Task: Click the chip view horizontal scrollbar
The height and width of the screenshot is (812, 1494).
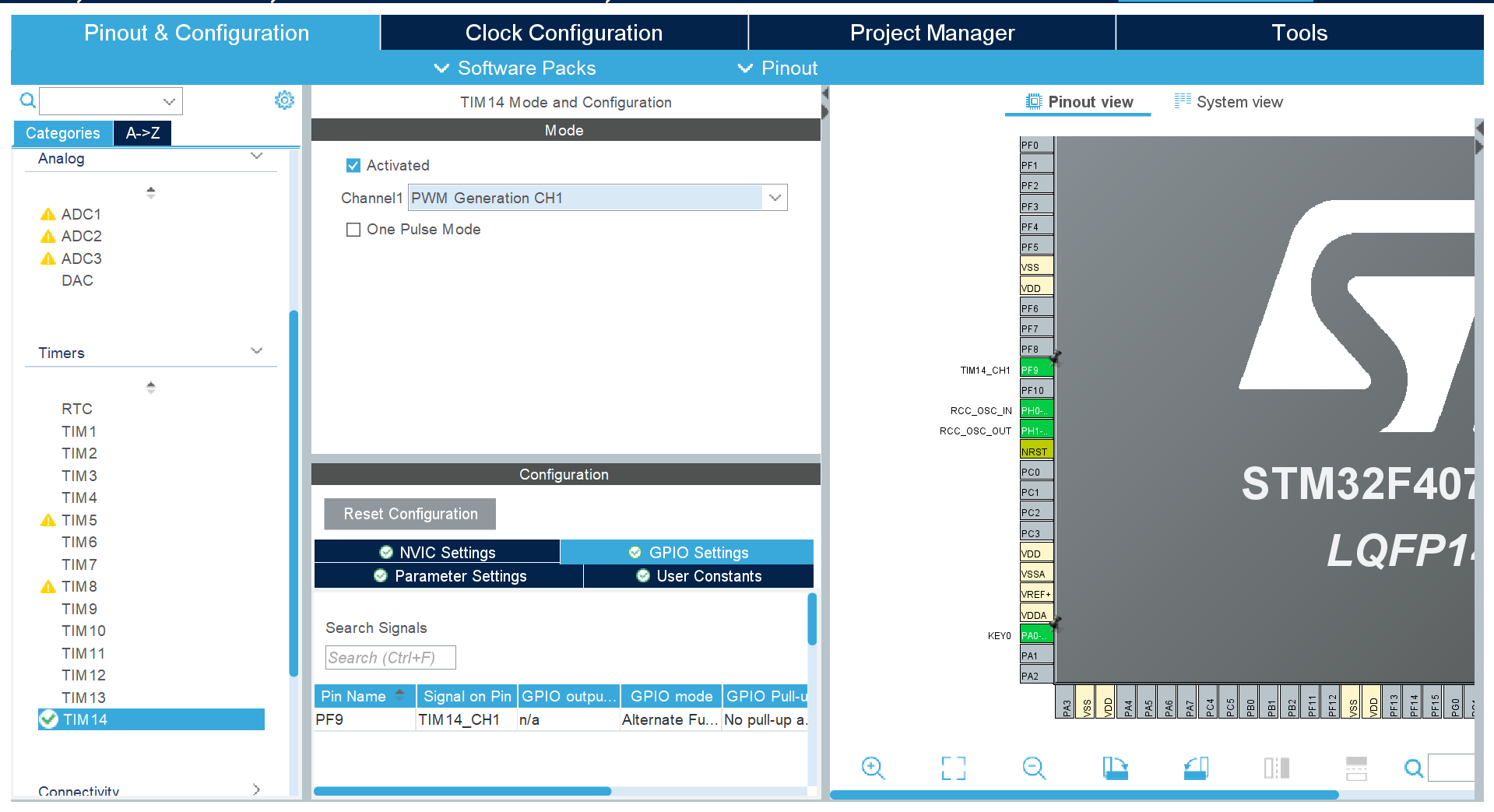Action: pos(1084,795)
